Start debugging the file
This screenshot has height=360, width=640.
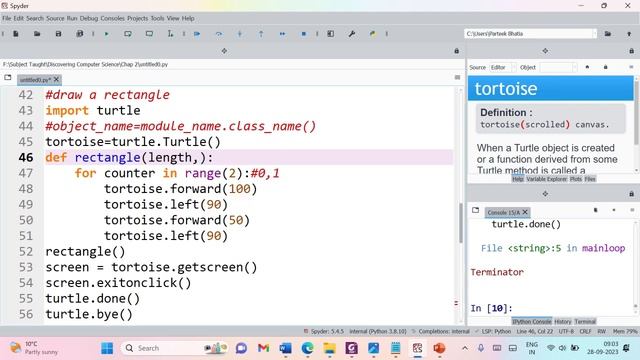point(197,34)
